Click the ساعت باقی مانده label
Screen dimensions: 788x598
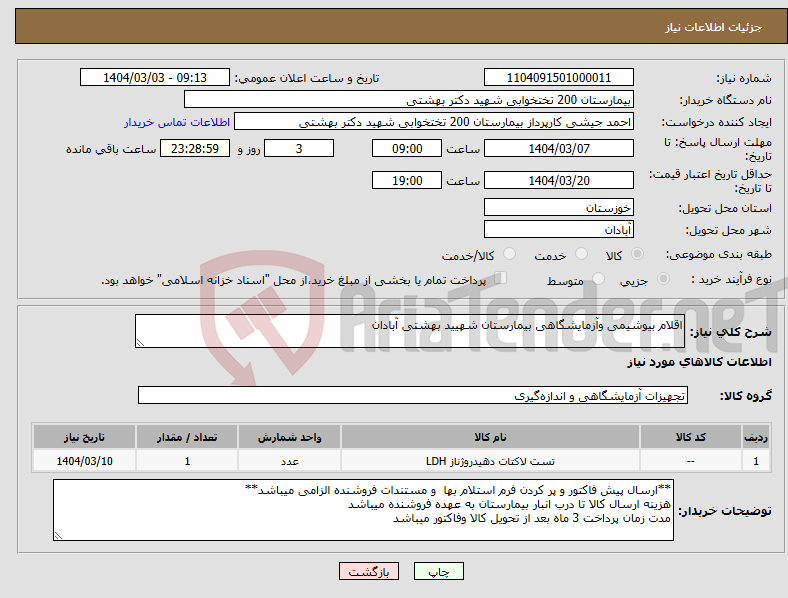(x=111, y=149)
